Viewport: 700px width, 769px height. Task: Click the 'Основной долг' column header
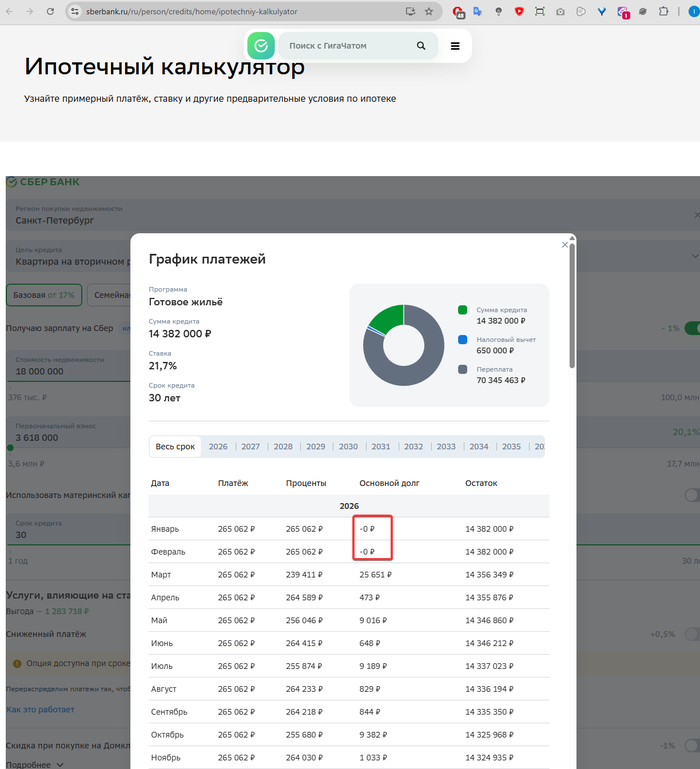pos(389,483)
